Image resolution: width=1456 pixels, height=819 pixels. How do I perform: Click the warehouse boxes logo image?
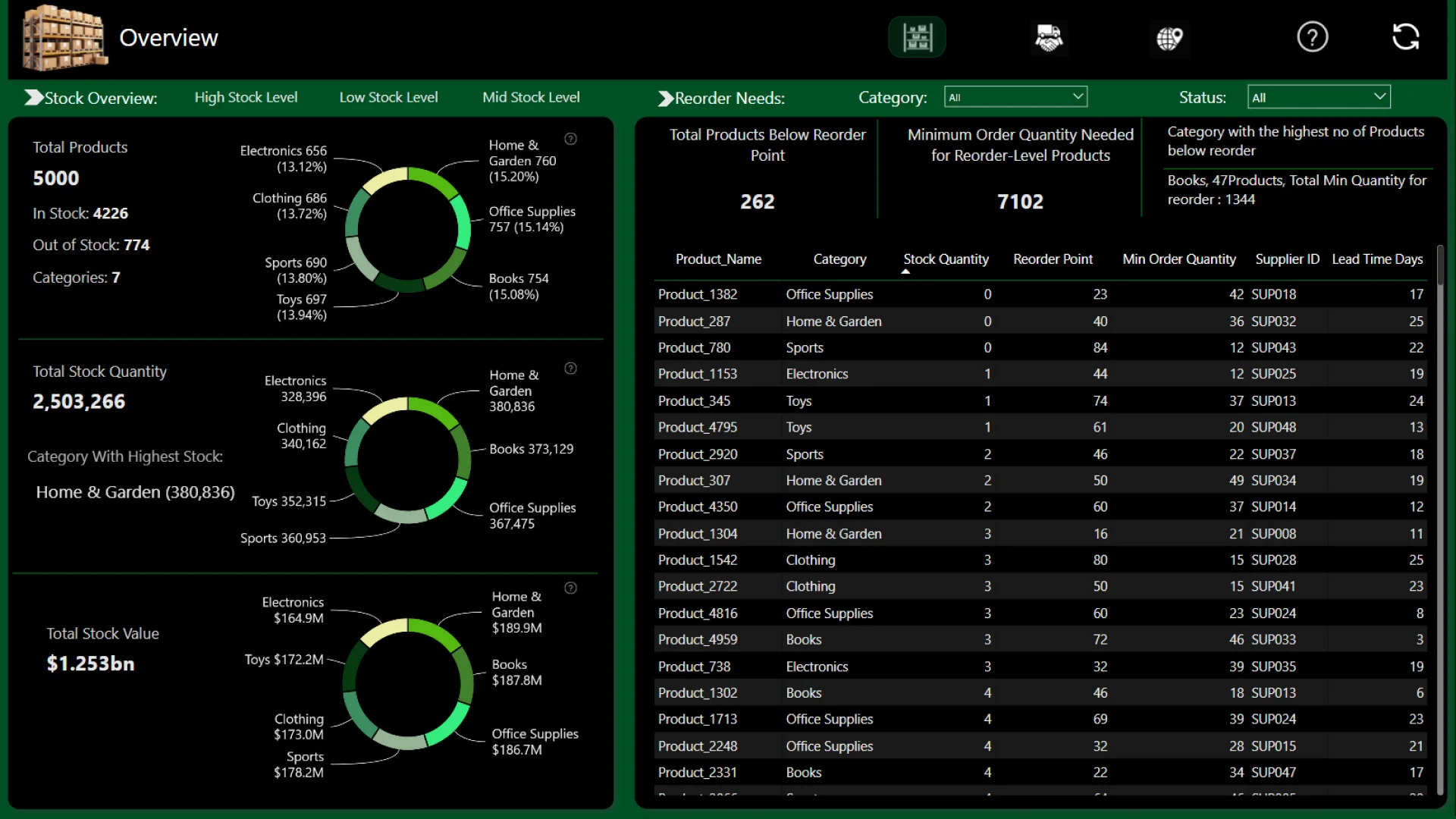pyautogui.click(x=64, y=38)
